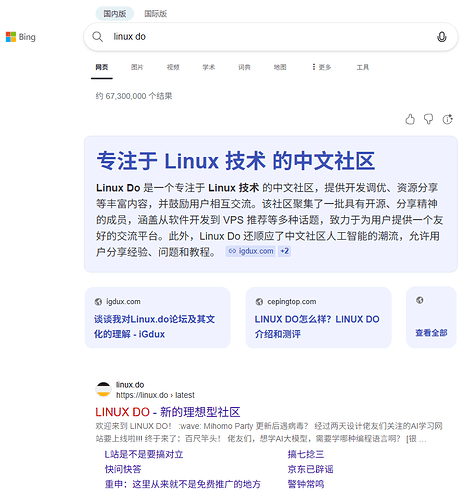Open sublink 京东已辟谣
The height and width of the screenshot is (499, 475).
click(x=310, y=469)
